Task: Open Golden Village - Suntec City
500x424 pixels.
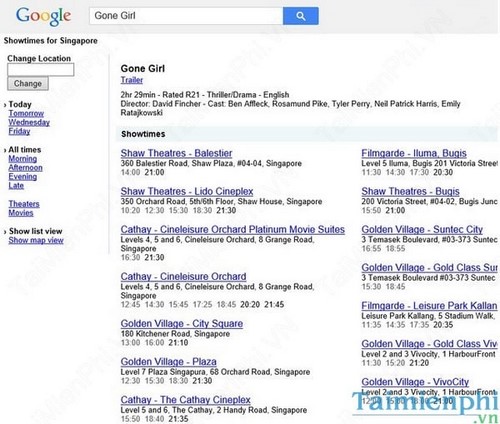Action: coord(422,229)
